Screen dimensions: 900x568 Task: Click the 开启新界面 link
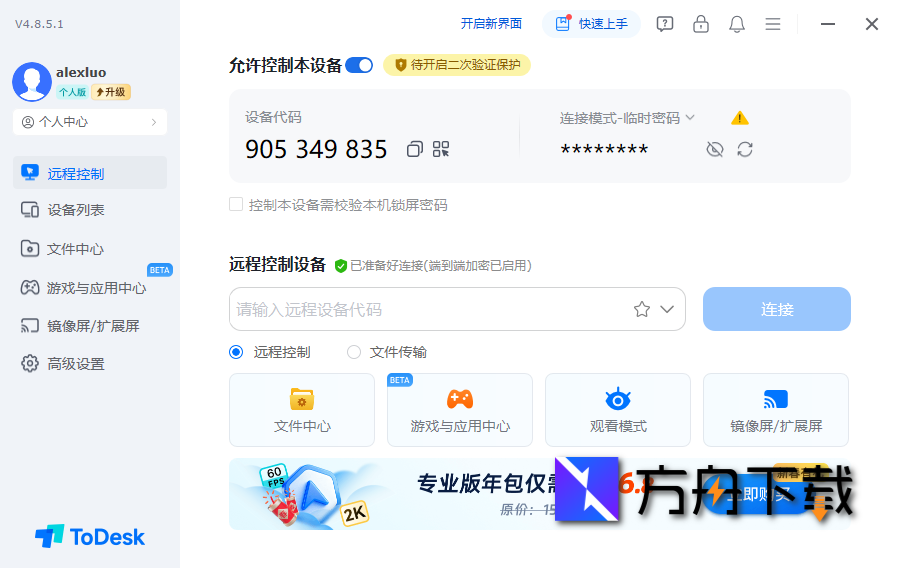tap(491, 24)
